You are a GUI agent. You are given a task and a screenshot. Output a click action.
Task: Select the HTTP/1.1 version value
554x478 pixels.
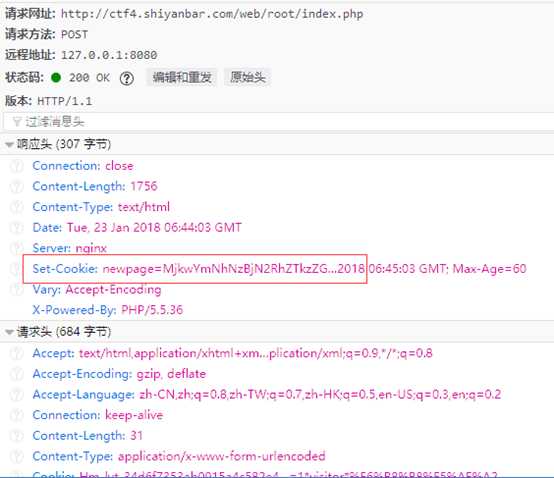(x=65, y=101)
